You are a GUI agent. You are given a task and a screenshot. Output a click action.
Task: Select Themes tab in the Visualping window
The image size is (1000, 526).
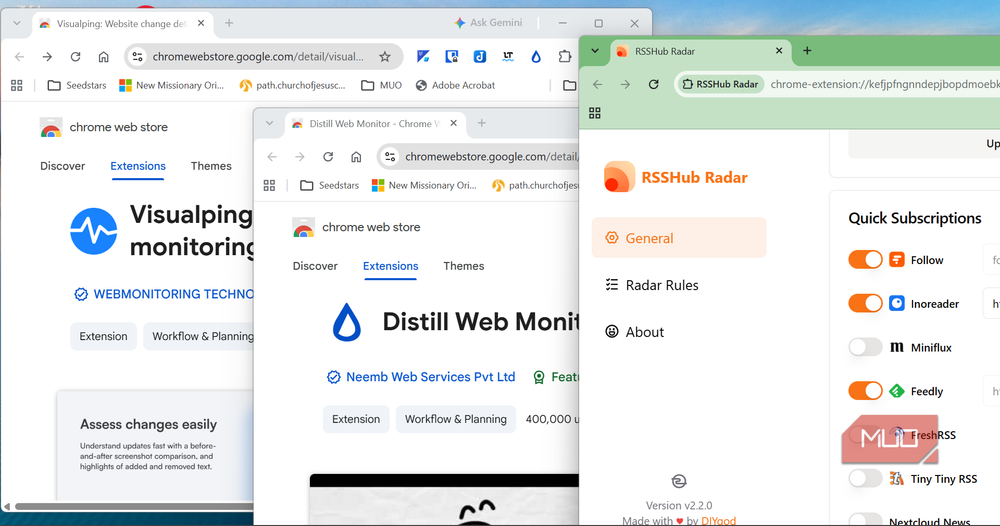point(211,166)
